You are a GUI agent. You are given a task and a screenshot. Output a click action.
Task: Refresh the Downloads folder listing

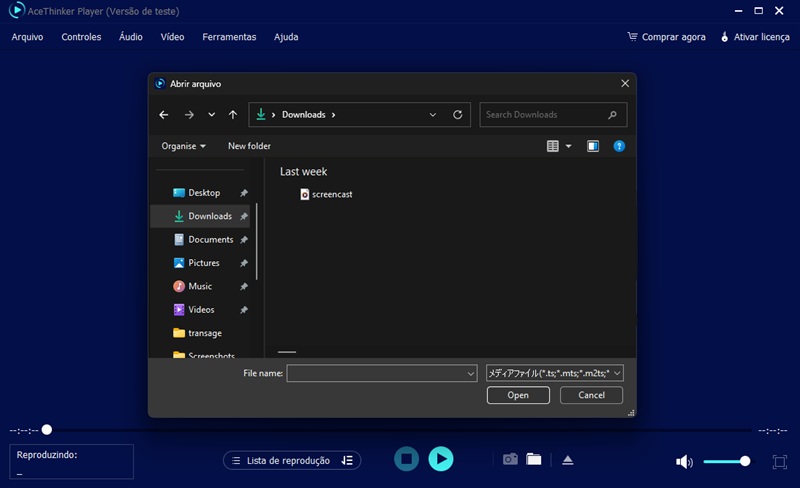point(458,115)
